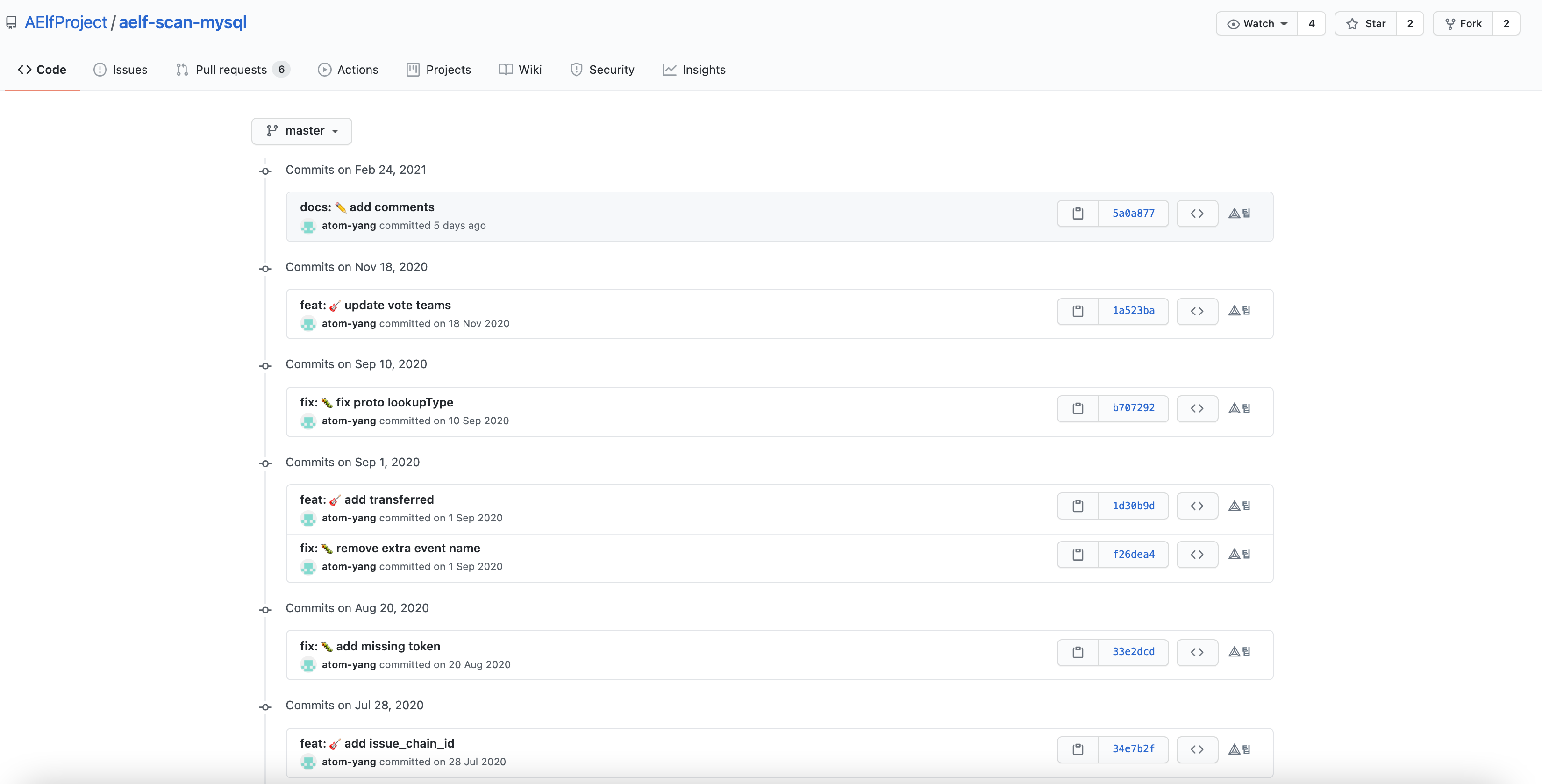1542x784 pixels.
Task: Browse repository at commit 5a0a877
Action: (x=1197, y=214)
